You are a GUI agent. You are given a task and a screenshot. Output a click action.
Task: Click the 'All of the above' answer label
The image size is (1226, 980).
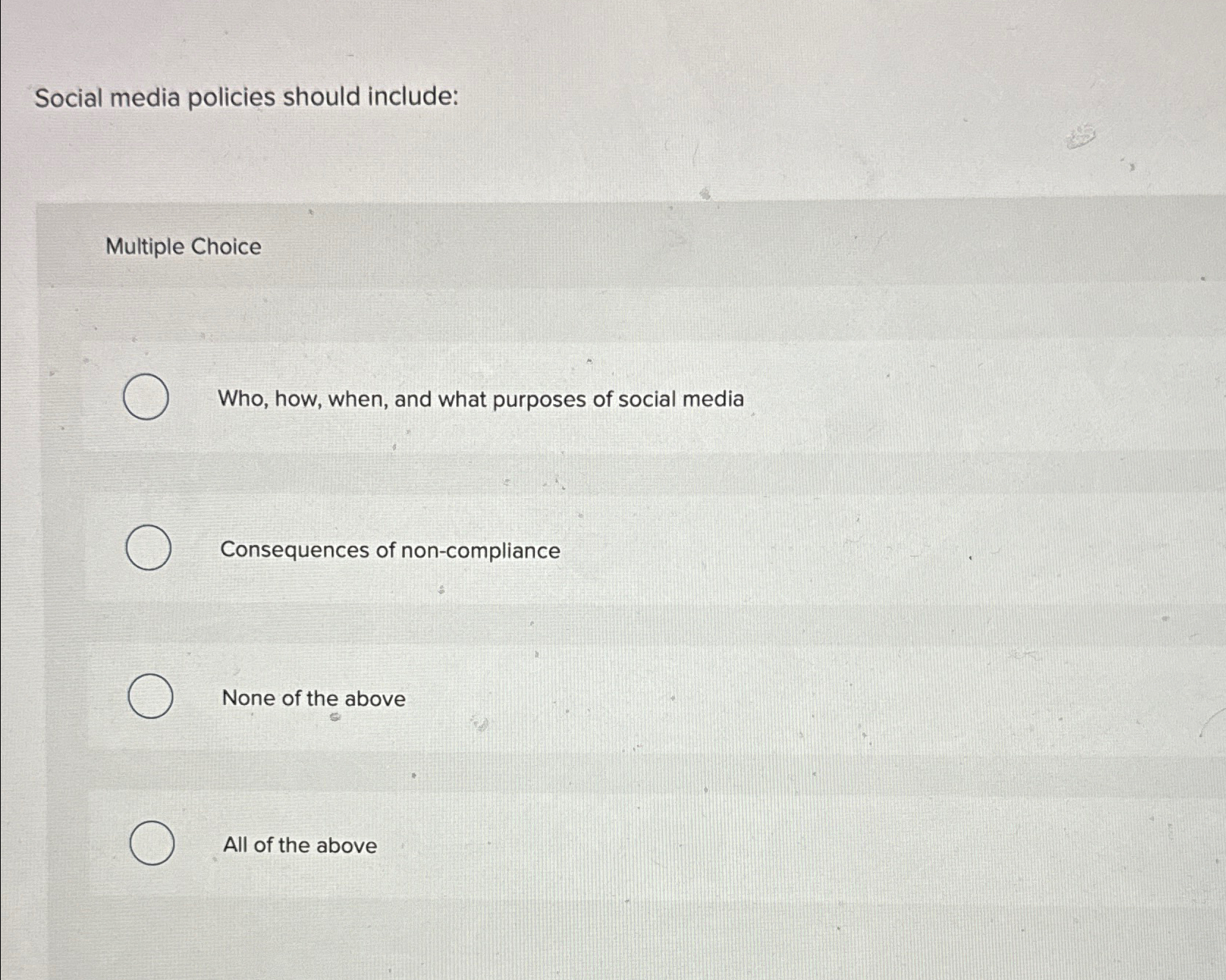click(x=299, y=845)
